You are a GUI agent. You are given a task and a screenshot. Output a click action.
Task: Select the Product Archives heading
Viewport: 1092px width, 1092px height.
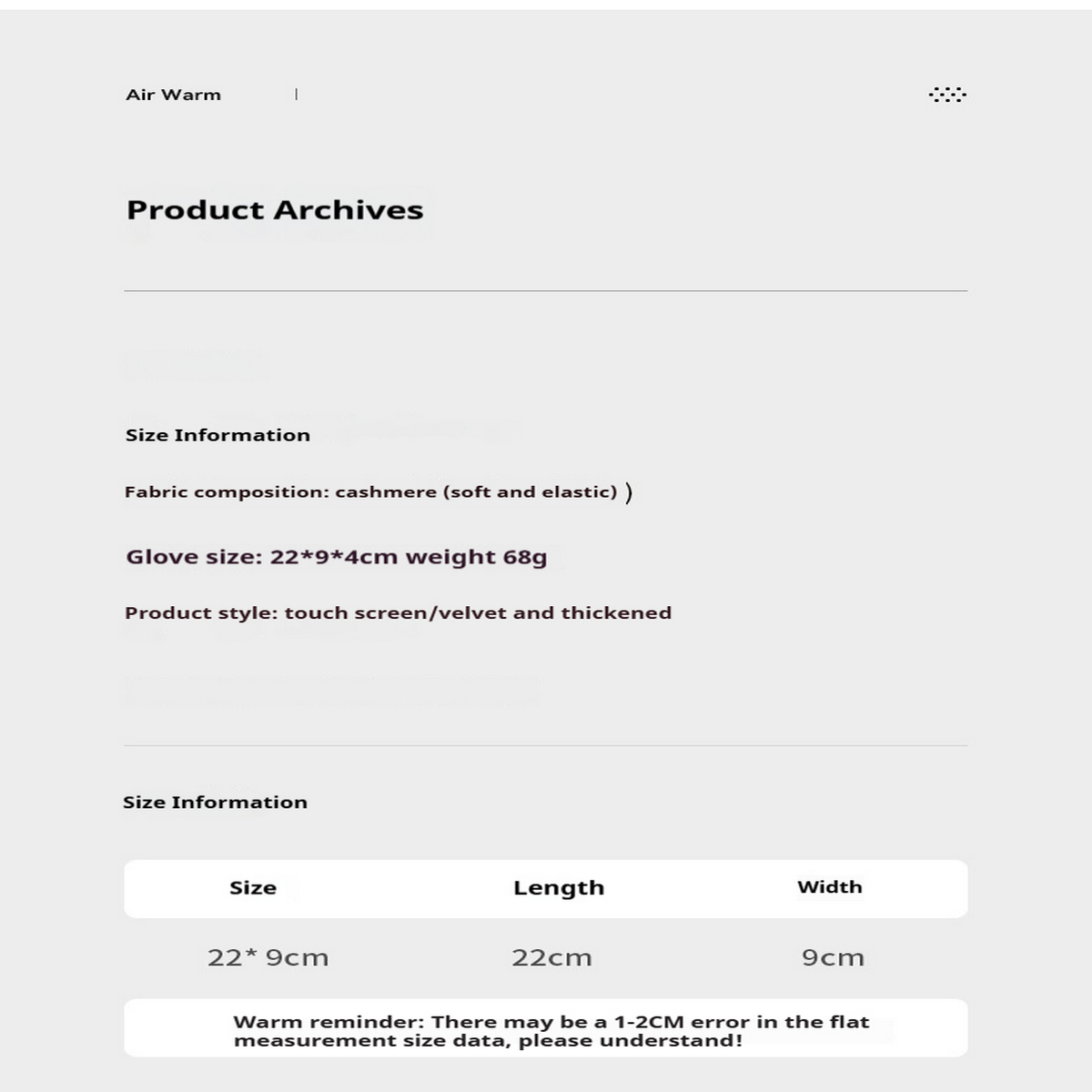275,210
